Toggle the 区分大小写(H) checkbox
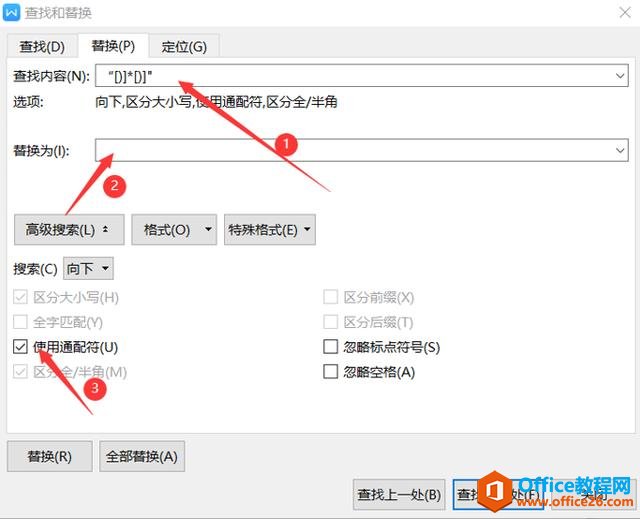640x519 pixels. (20, 297)
